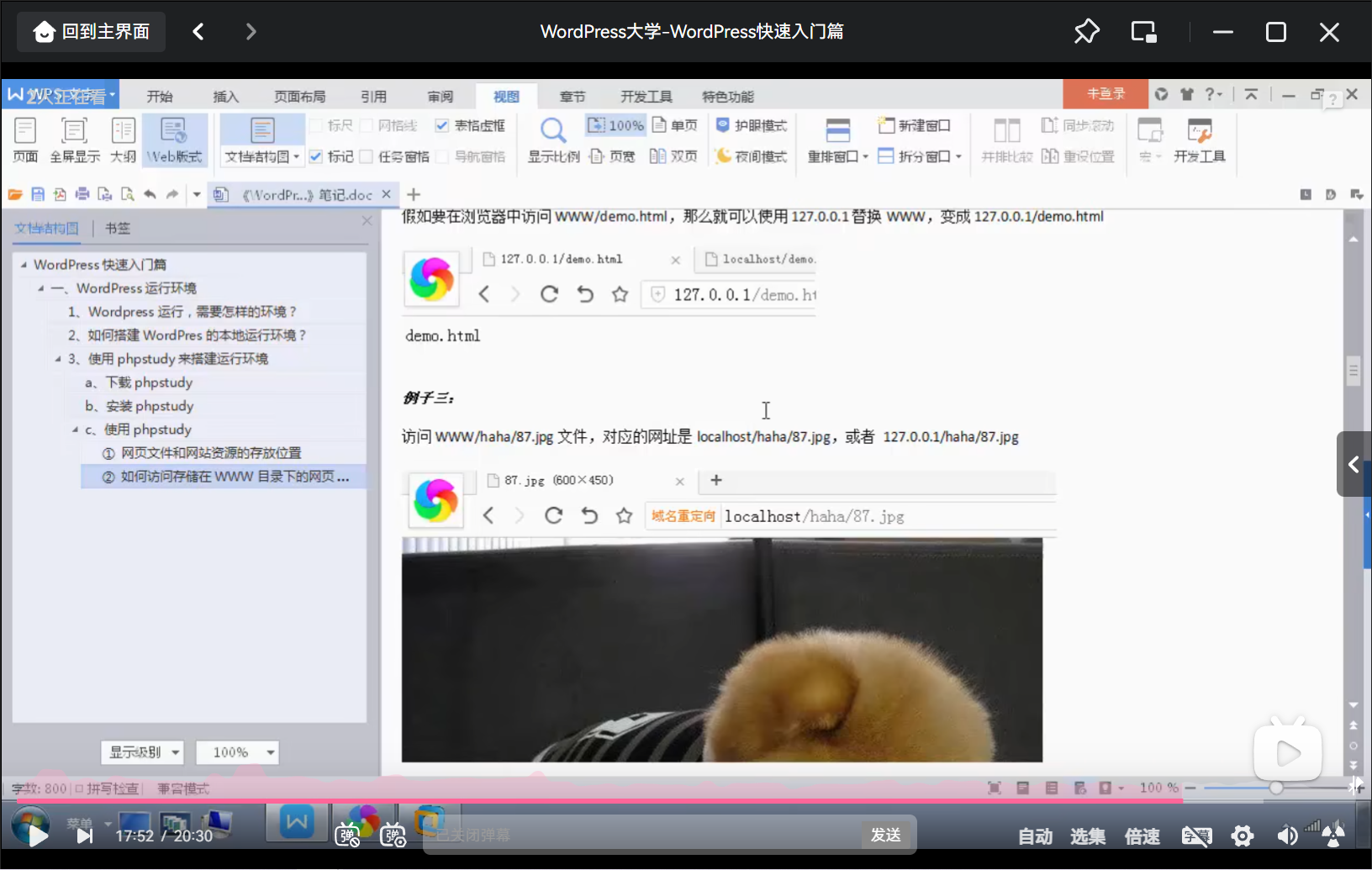This screenshot has width=1372, height=870.
Task: Toggle the 标尺 ruler checkbox
Action: tap(317, 125)
